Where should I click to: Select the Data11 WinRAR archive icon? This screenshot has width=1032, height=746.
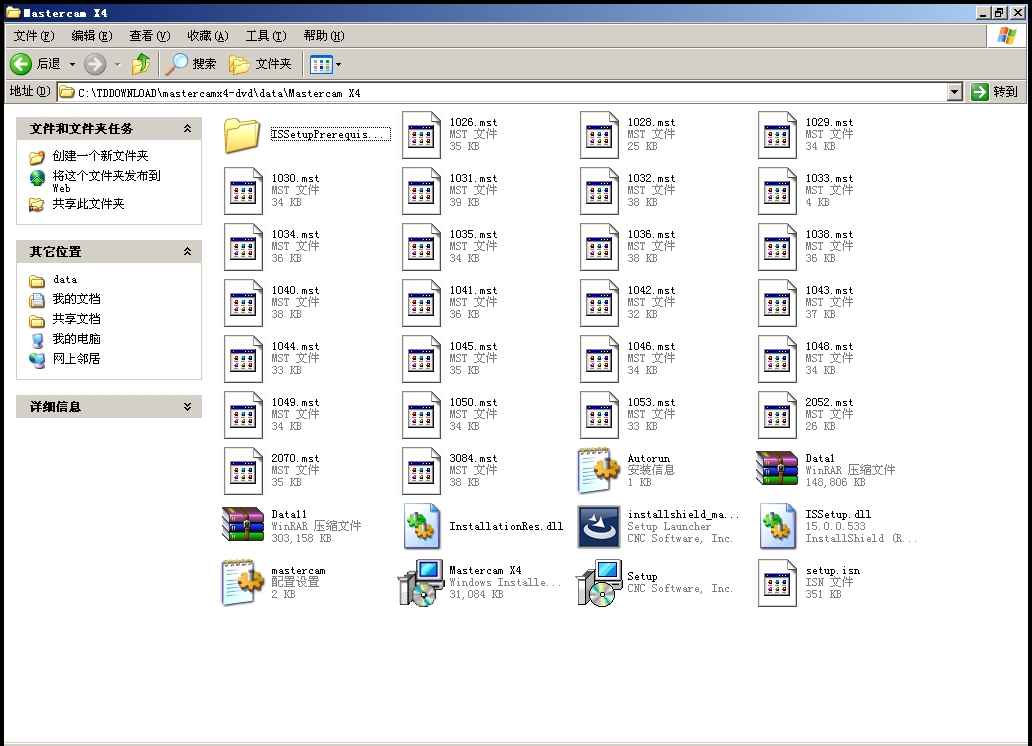[243, 524]
